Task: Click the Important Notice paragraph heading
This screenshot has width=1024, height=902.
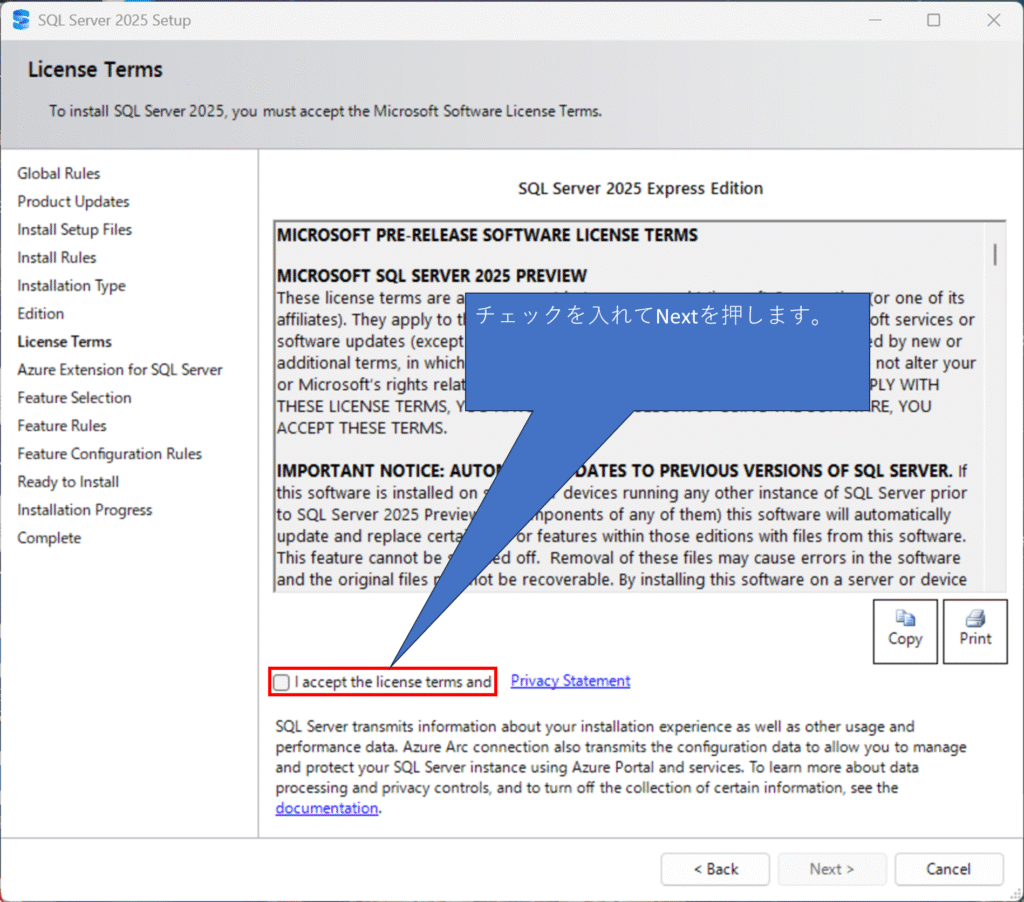Action: click(x=615, y=471)
